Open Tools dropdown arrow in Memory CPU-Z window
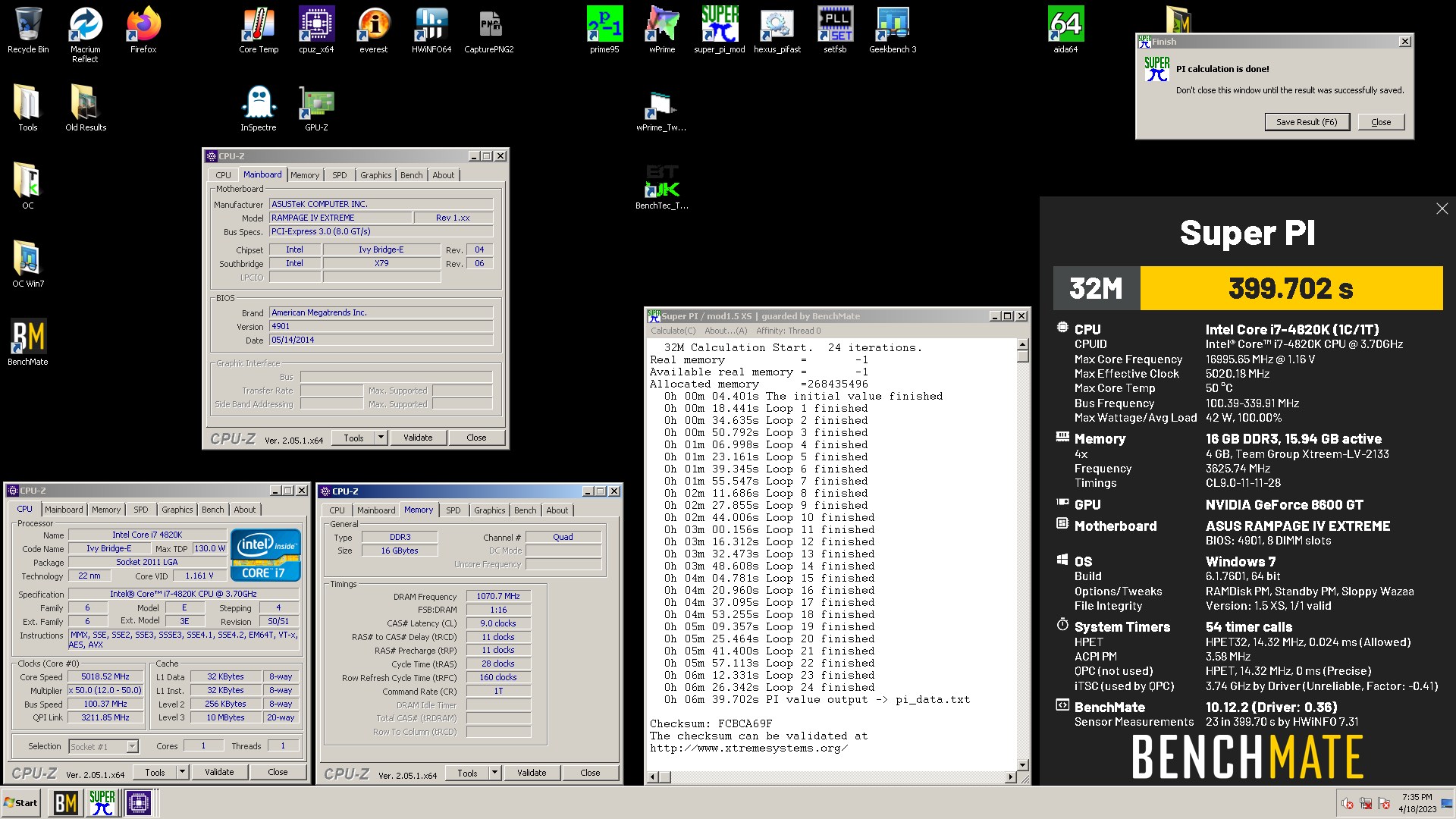The height and width of the screenshot is (819, 1456). pos(495,773)
